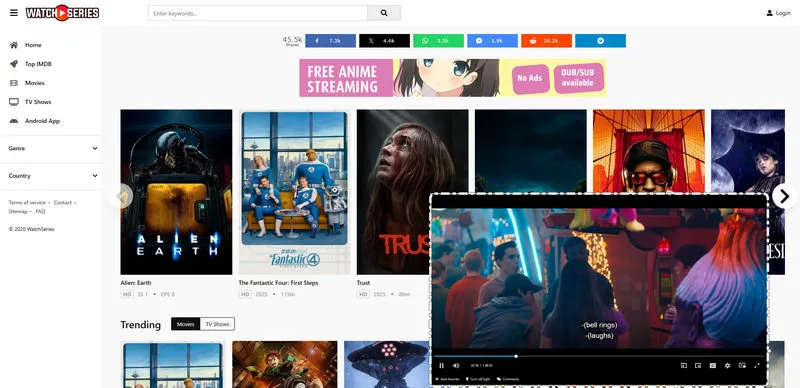
Task: Open the Sitemap link
Action: (18, 211)
